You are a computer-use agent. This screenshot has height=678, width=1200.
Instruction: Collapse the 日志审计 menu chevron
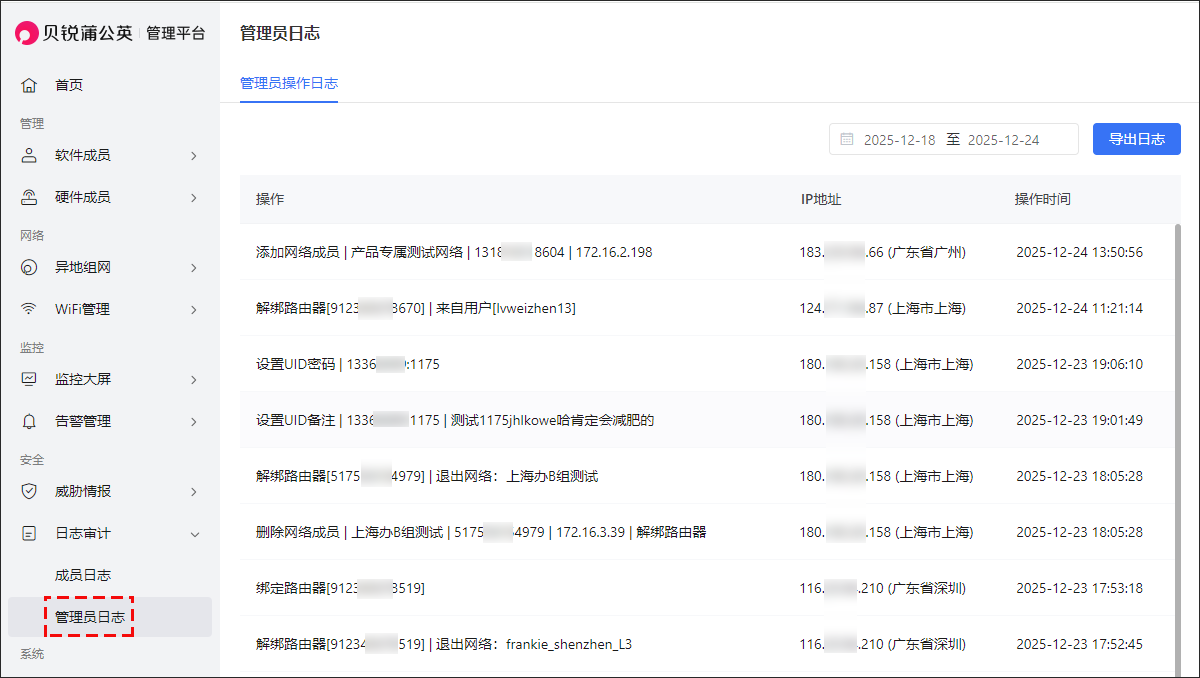(194, 534)
